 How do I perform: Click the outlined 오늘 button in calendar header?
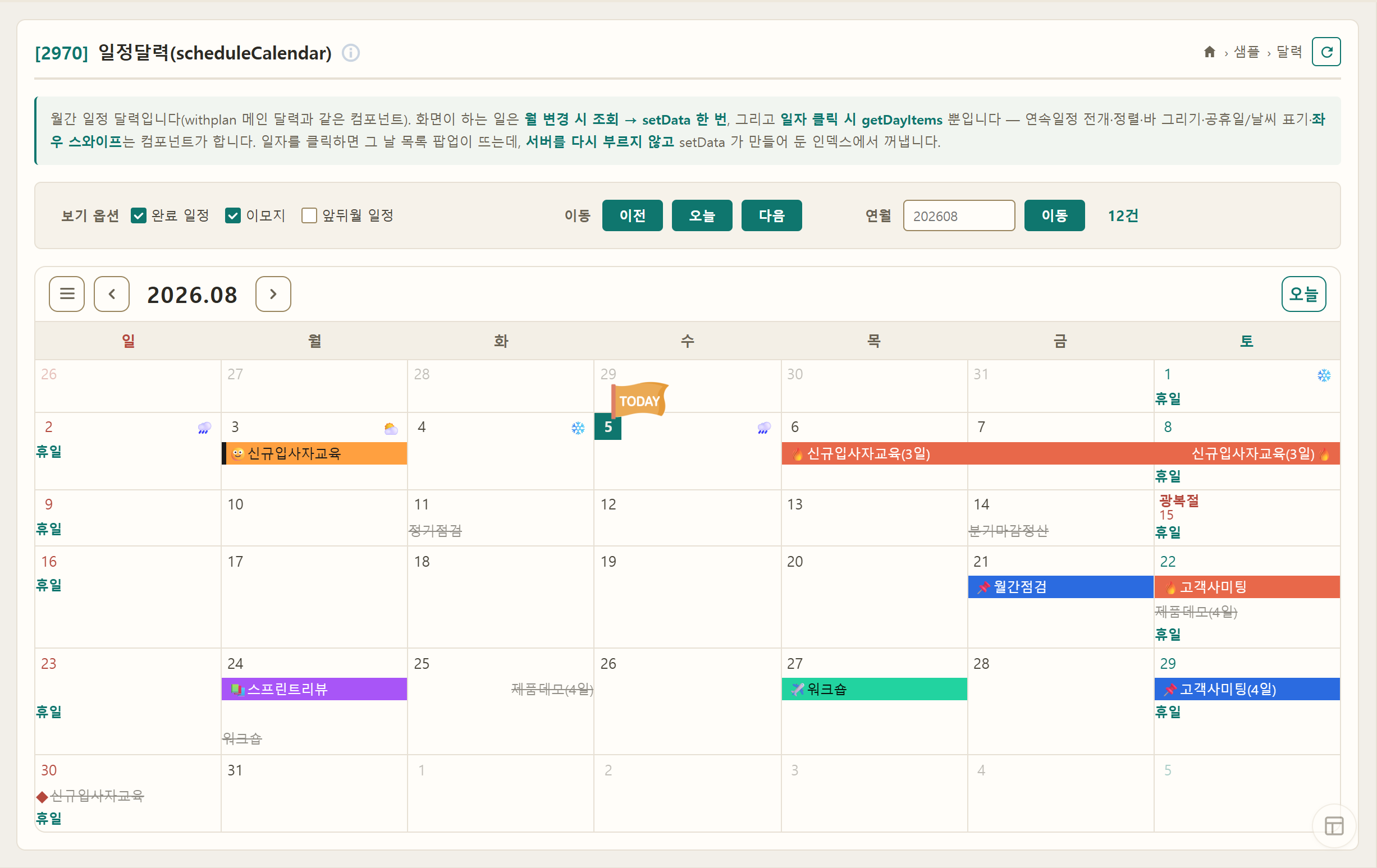coord(1304,293)
